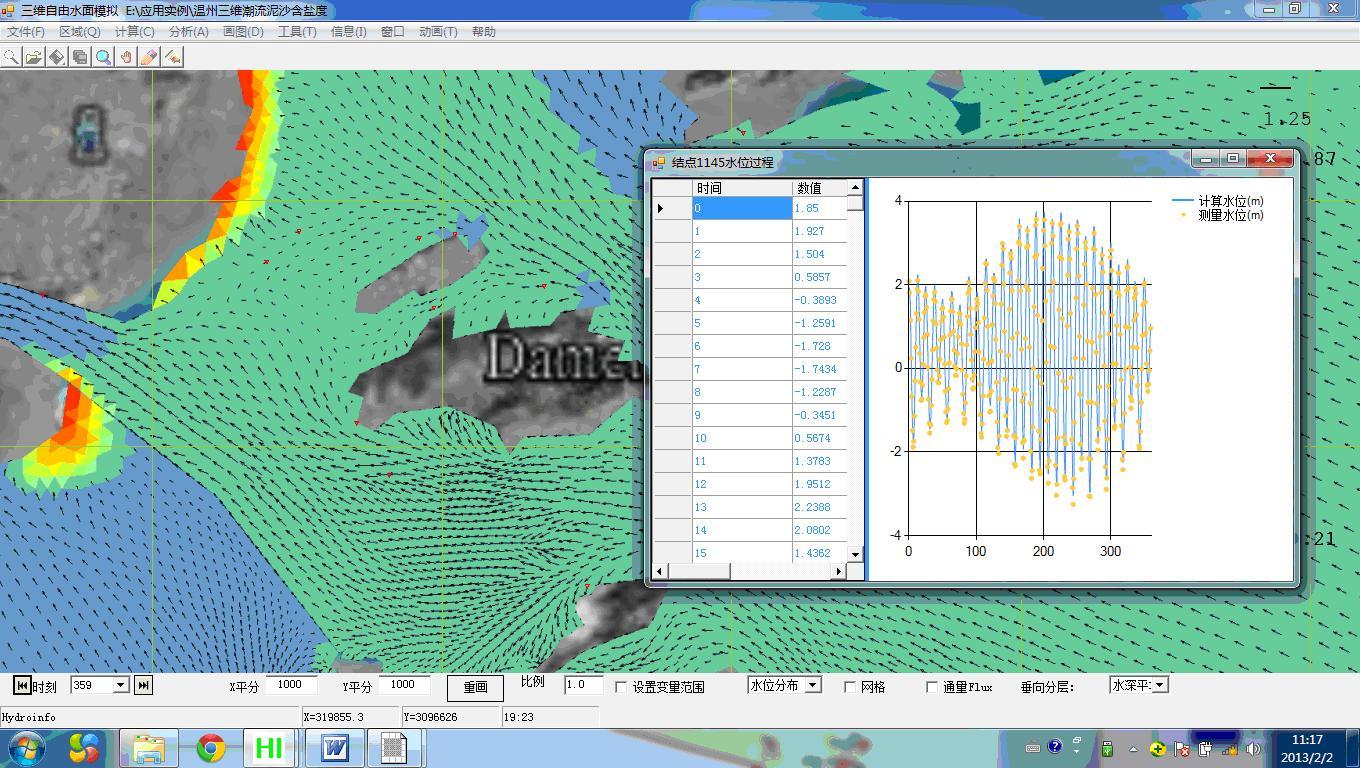The width and height of the screenshot is (1360, 768).
Task: Open the 垂向分层 layer dropdown
Action: tap(1160, 685)
